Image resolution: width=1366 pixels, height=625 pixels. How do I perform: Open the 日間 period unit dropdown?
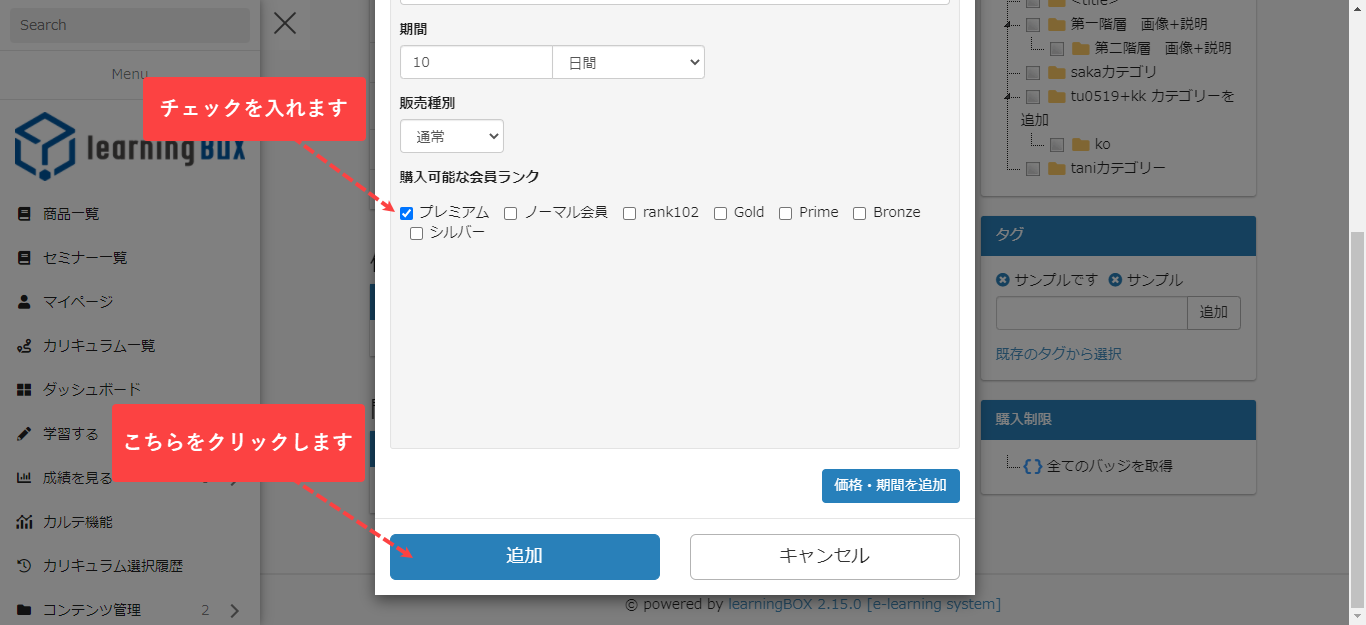tap(628, 62)
